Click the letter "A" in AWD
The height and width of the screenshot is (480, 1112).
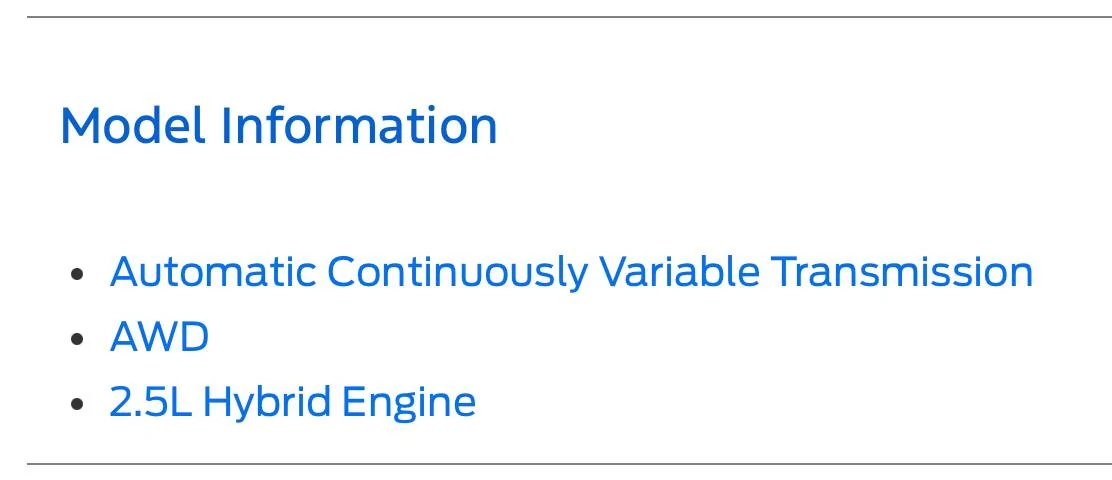(125, 337)
